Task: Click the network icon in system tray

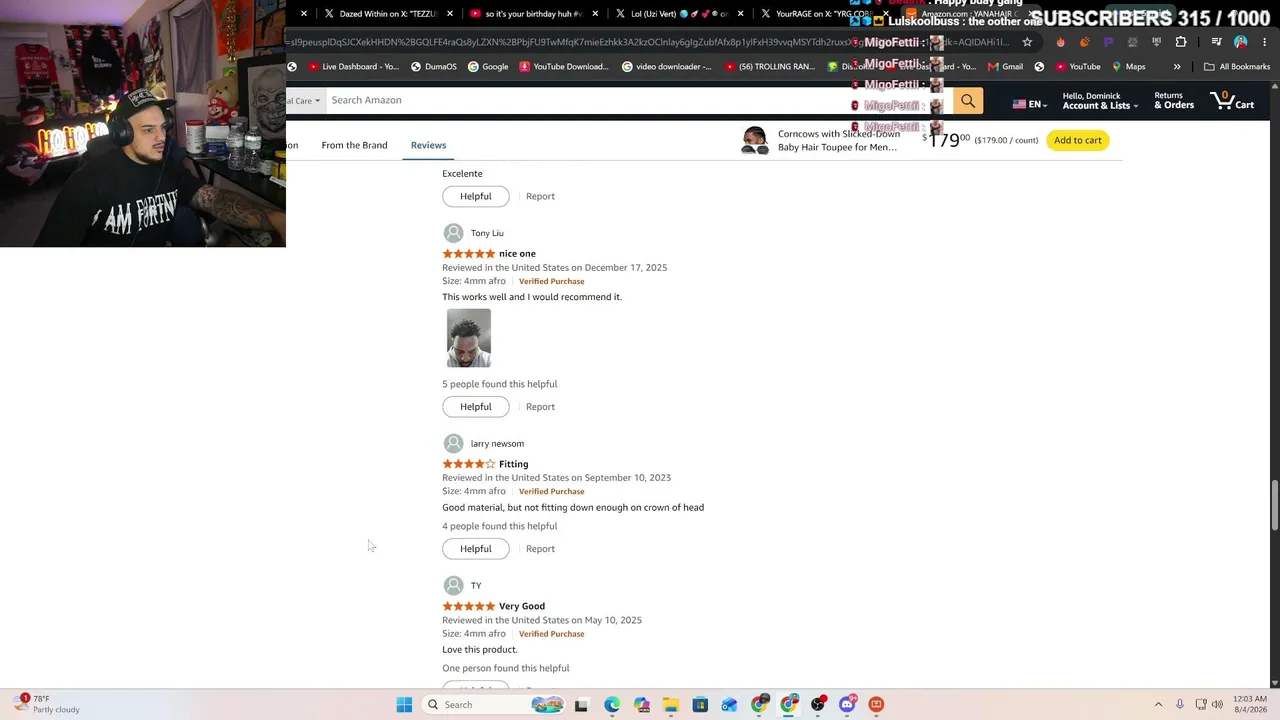Action: click(1201, 705)
